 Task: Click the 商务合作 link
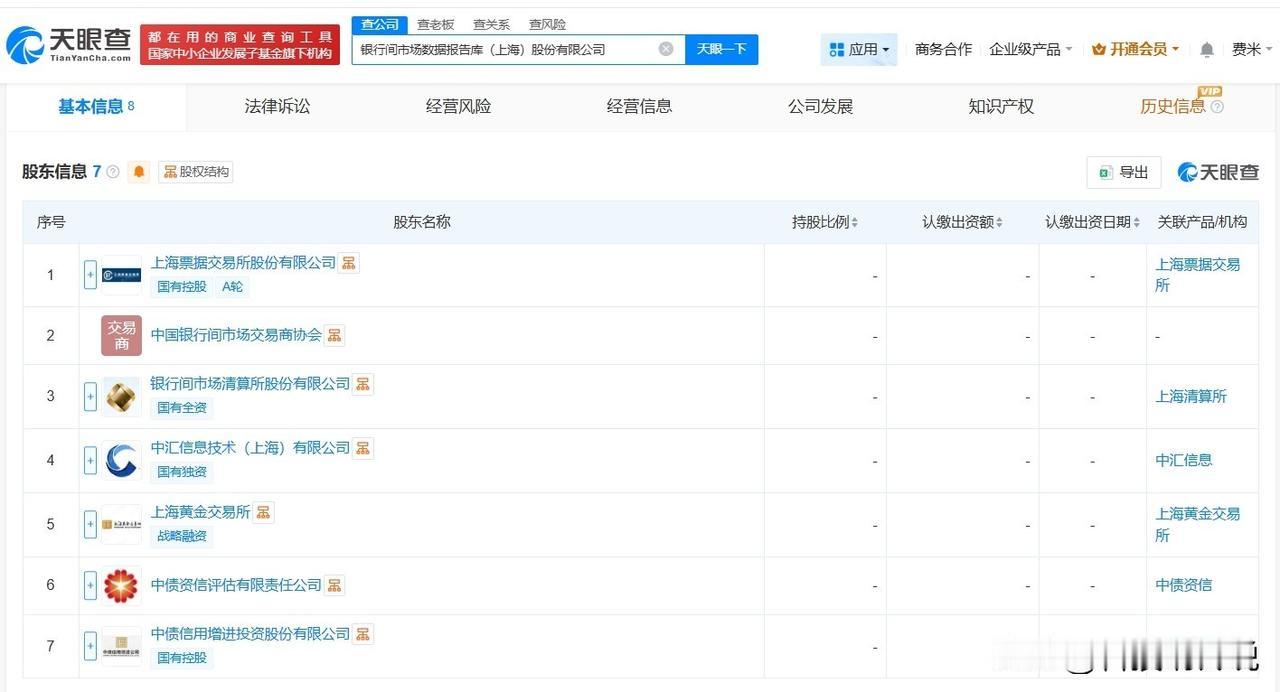(943, 49)
